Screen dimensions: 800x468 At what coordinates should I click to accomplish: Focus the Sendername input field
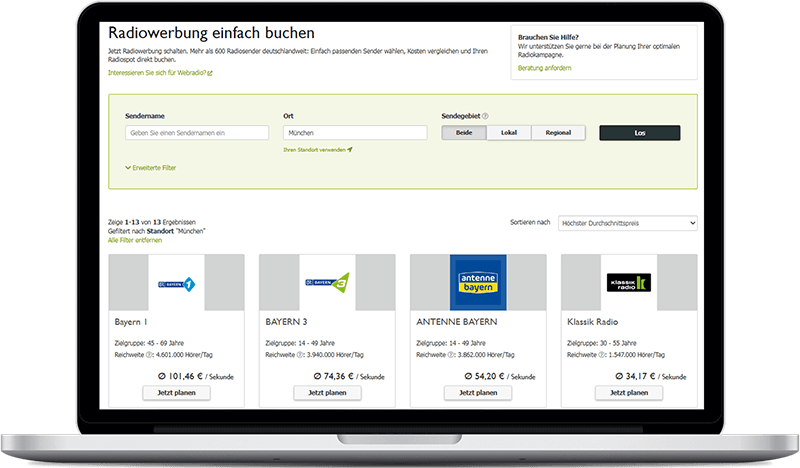(197, 133)
